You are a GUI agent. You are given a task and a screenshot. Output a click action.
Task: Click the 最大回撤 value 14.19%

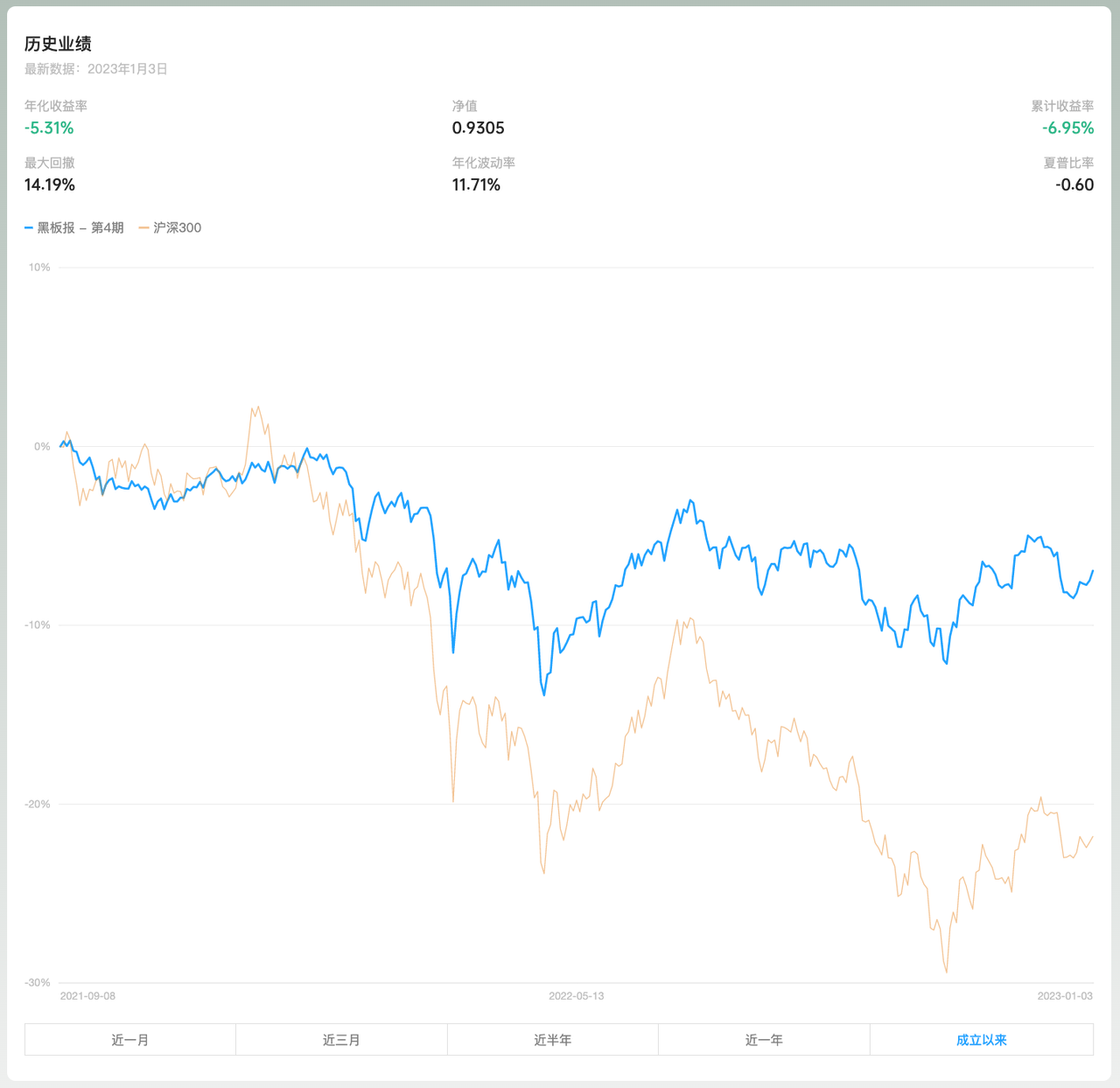tap(50, 185)
